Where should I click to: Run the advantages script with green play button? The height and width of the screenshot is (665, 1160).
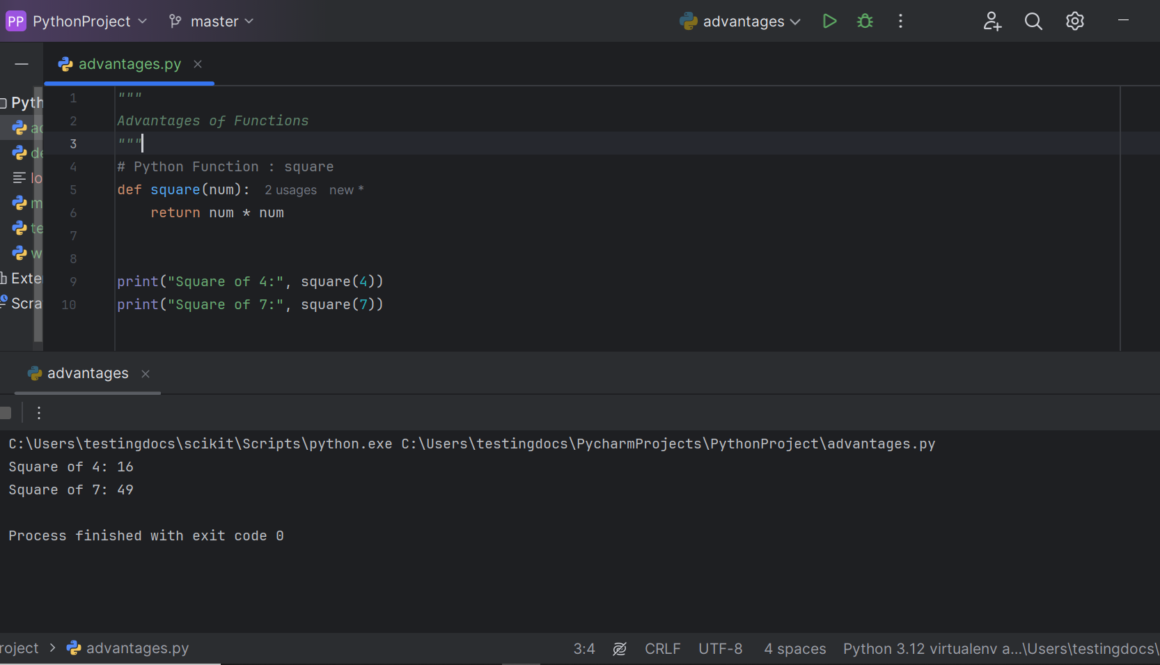pos(829,21)
